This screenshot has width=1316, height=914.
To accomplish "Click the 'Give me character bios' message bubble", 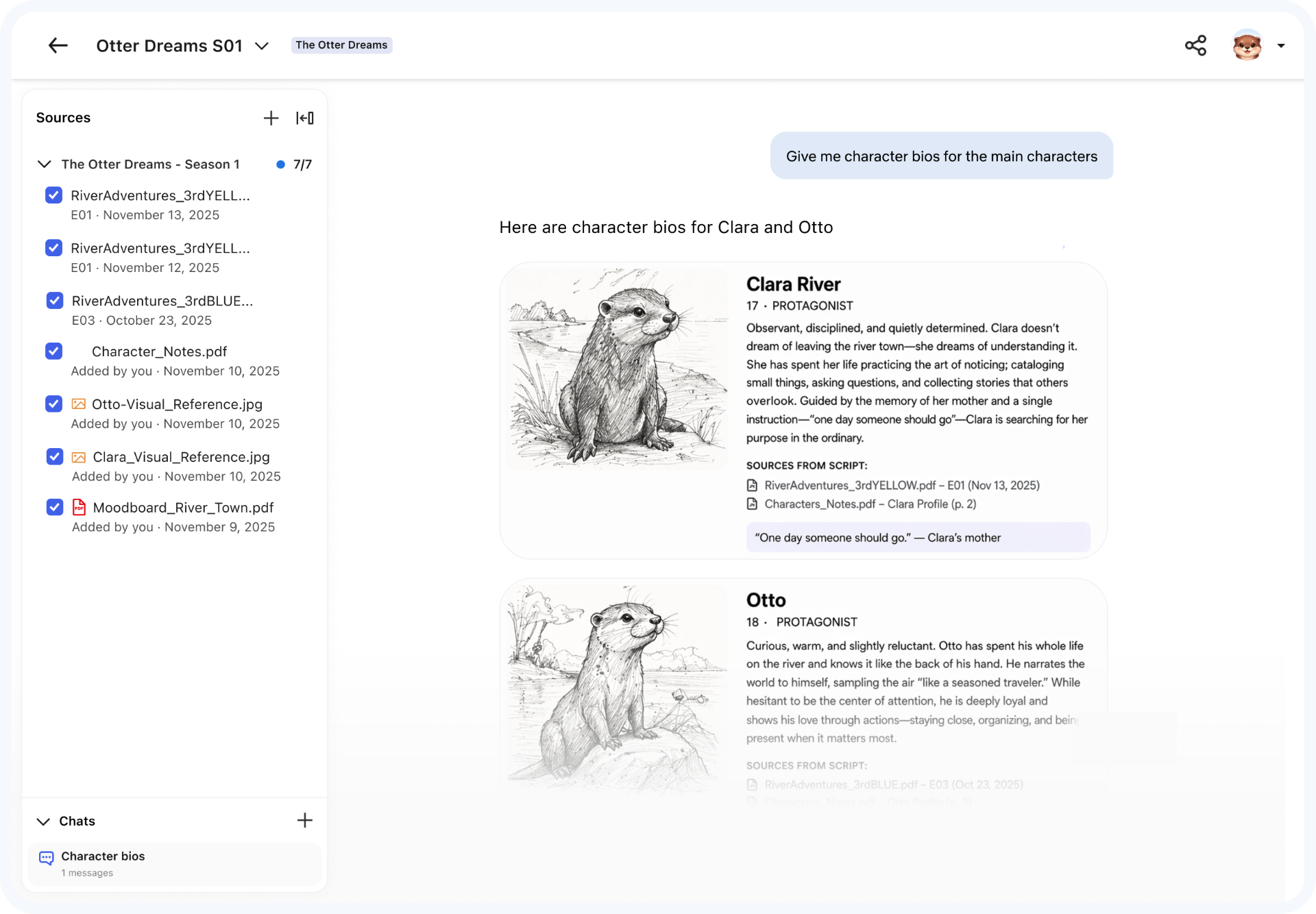I will point(942,156).
